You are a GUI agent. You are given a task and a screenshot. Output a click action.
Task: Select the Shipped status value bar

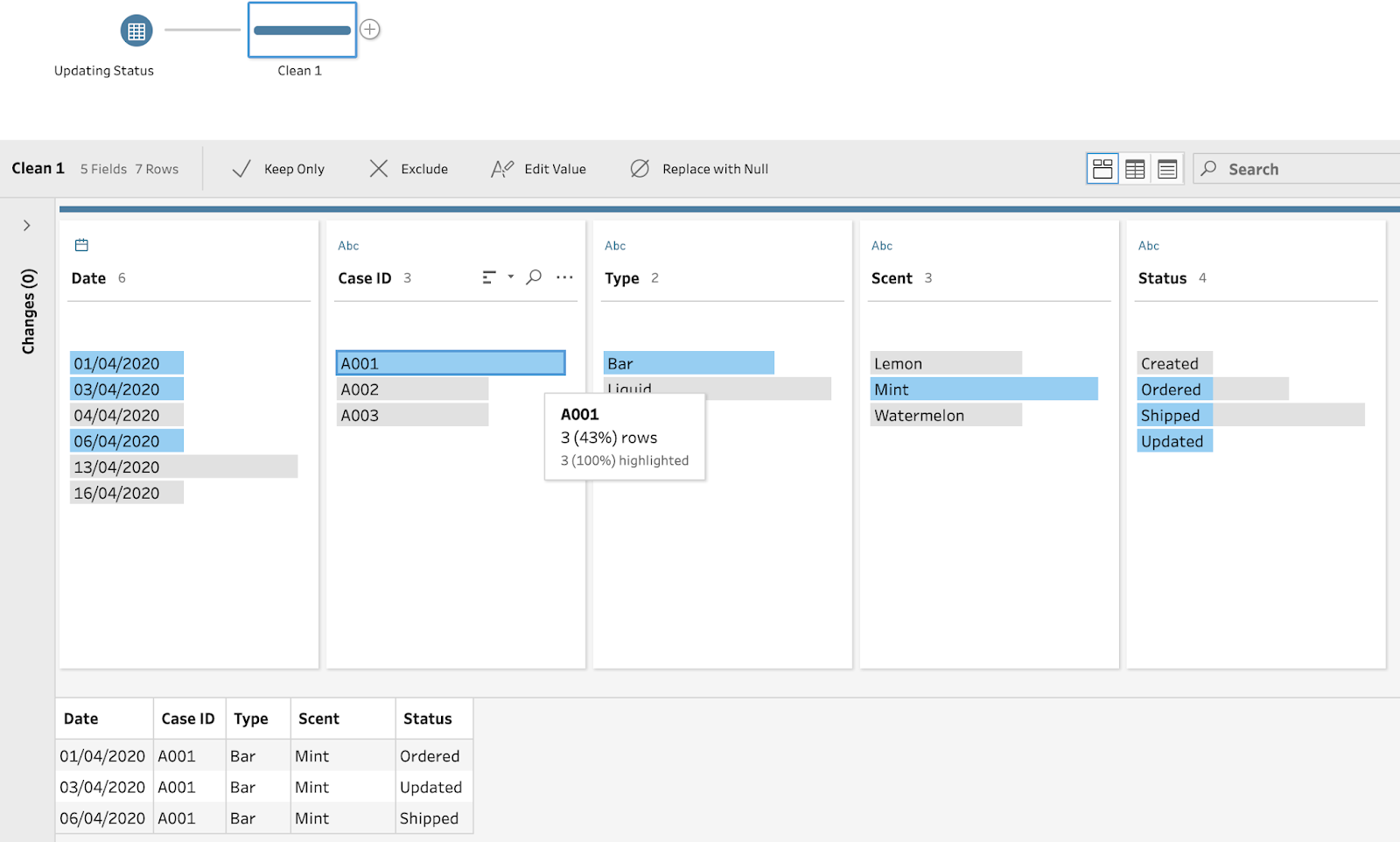(x=1251, y=415)
